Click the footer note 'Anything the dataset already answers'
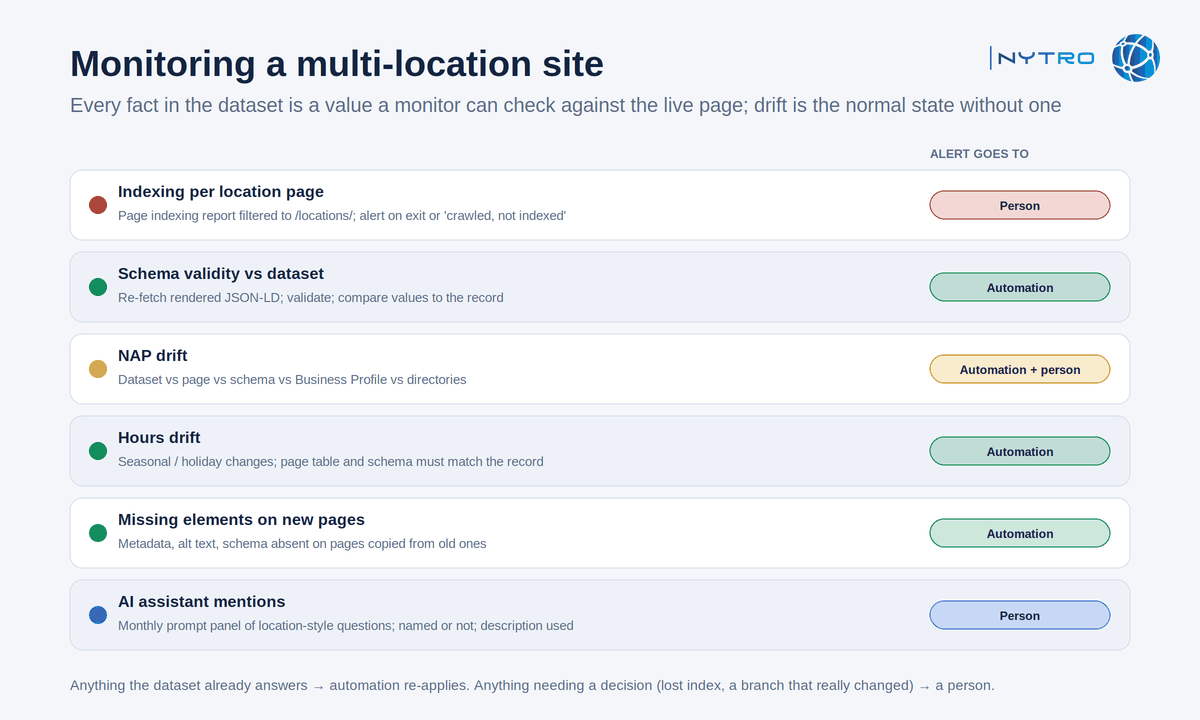The image size is (1200, 720). point(532,686)
